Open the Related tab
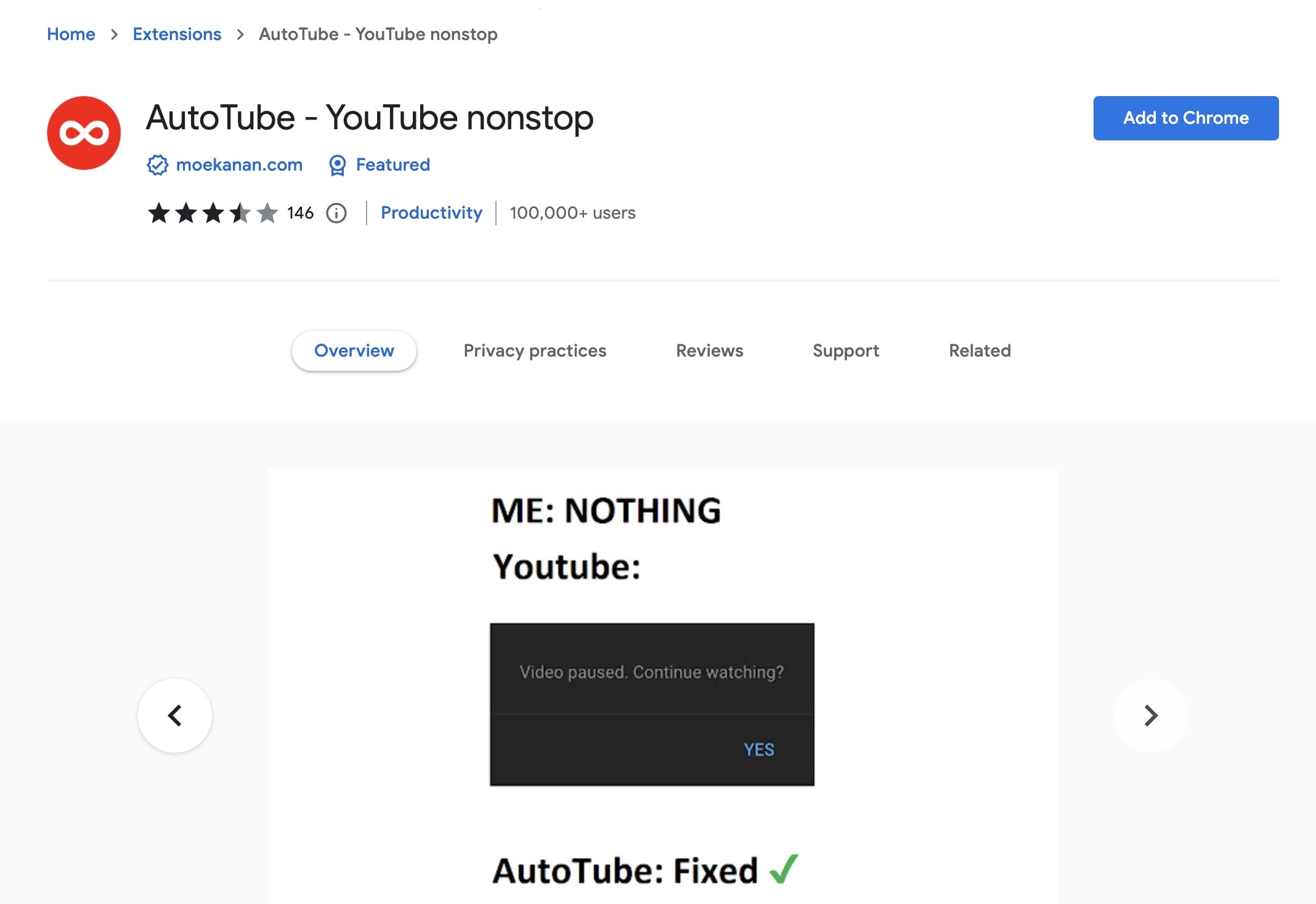The height and width of the screenshot is (904, 1316). [979, 350]
